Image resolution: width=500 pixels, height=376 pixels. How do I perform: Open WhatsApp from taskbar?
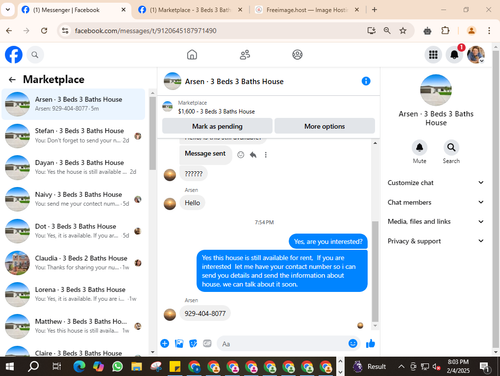click(117, 367)
